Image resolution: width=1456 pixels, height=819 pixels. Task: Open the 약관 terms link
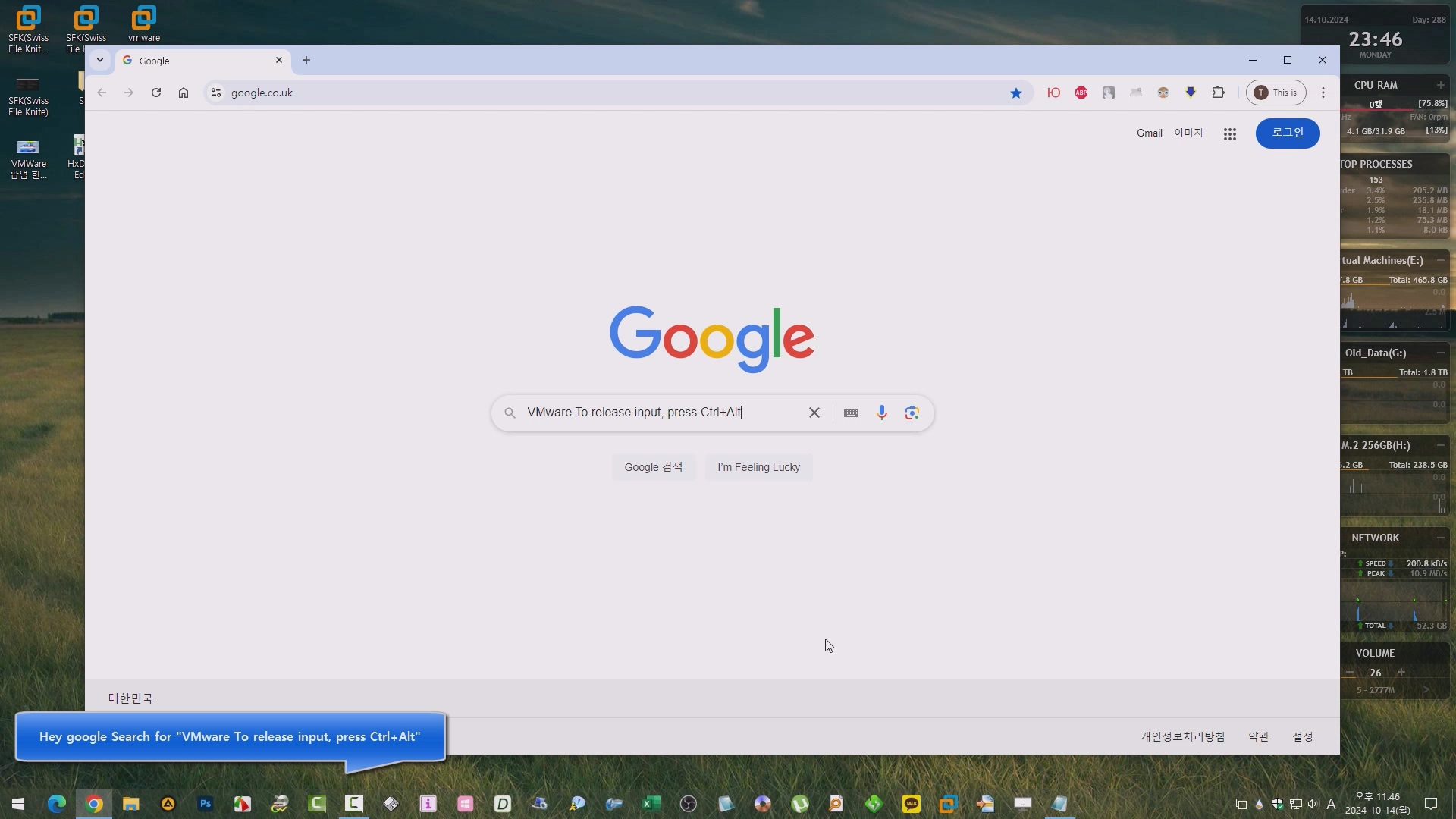[1259, 736]
